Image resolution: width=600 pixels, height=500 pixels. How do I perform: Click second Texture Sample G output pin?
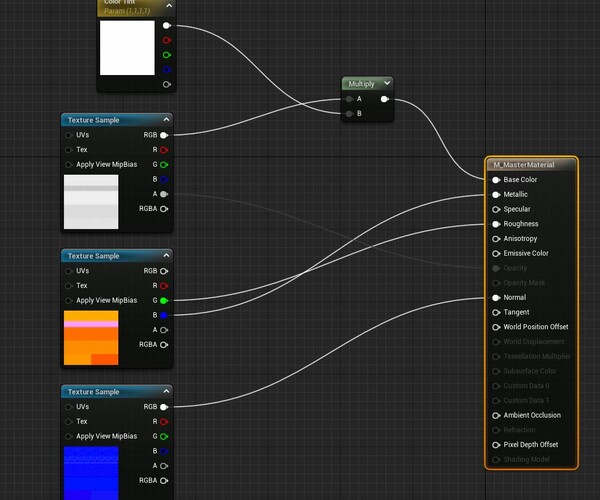[x=164, y=301]
